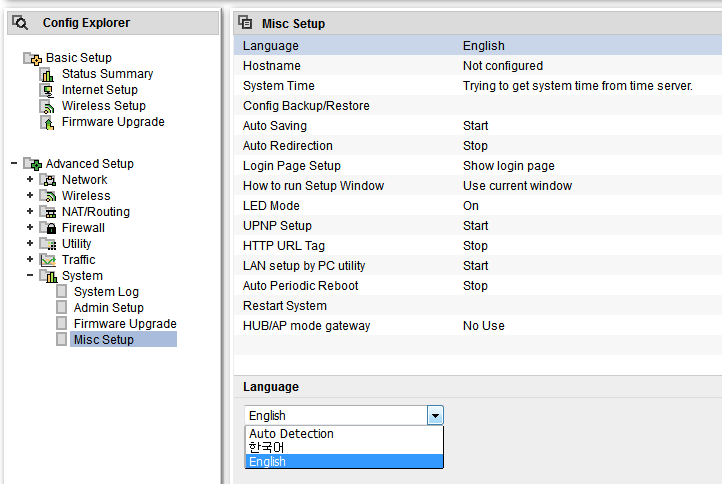Click the NAT/Routing folder icon

[48, 212]
